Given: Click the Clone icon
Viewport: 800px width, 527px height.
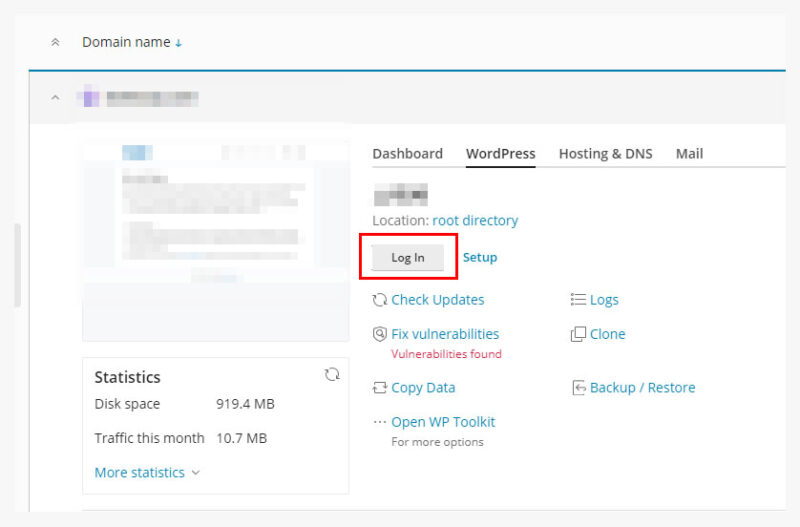Looking at the screenshot, I should point(578,334).
